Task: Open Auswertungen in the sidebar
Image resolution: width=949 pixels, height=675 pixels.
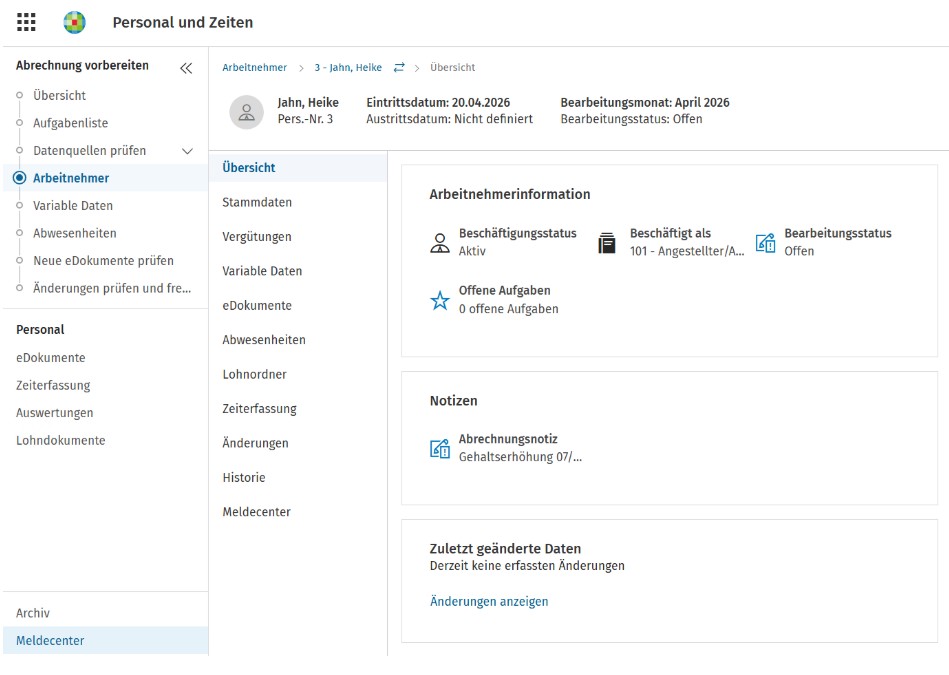Action: pos(54,413)
